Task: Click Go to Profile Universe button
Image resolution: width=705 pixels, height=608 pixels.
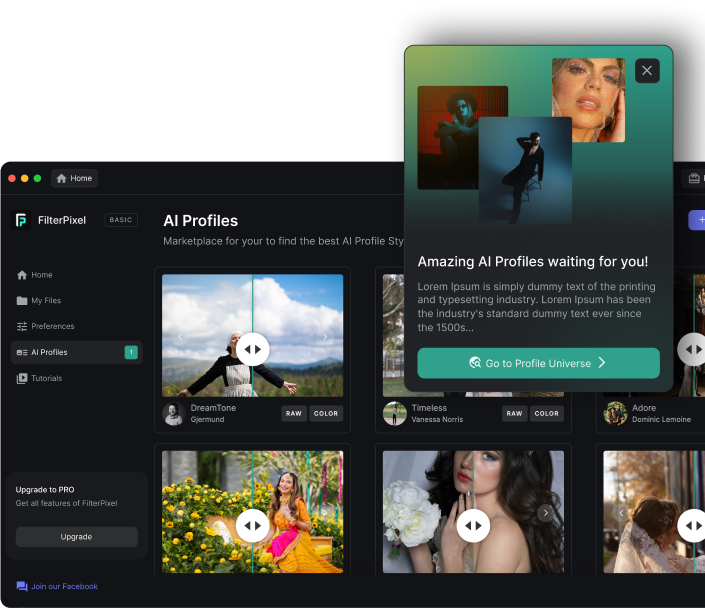Action: (538, 363)
